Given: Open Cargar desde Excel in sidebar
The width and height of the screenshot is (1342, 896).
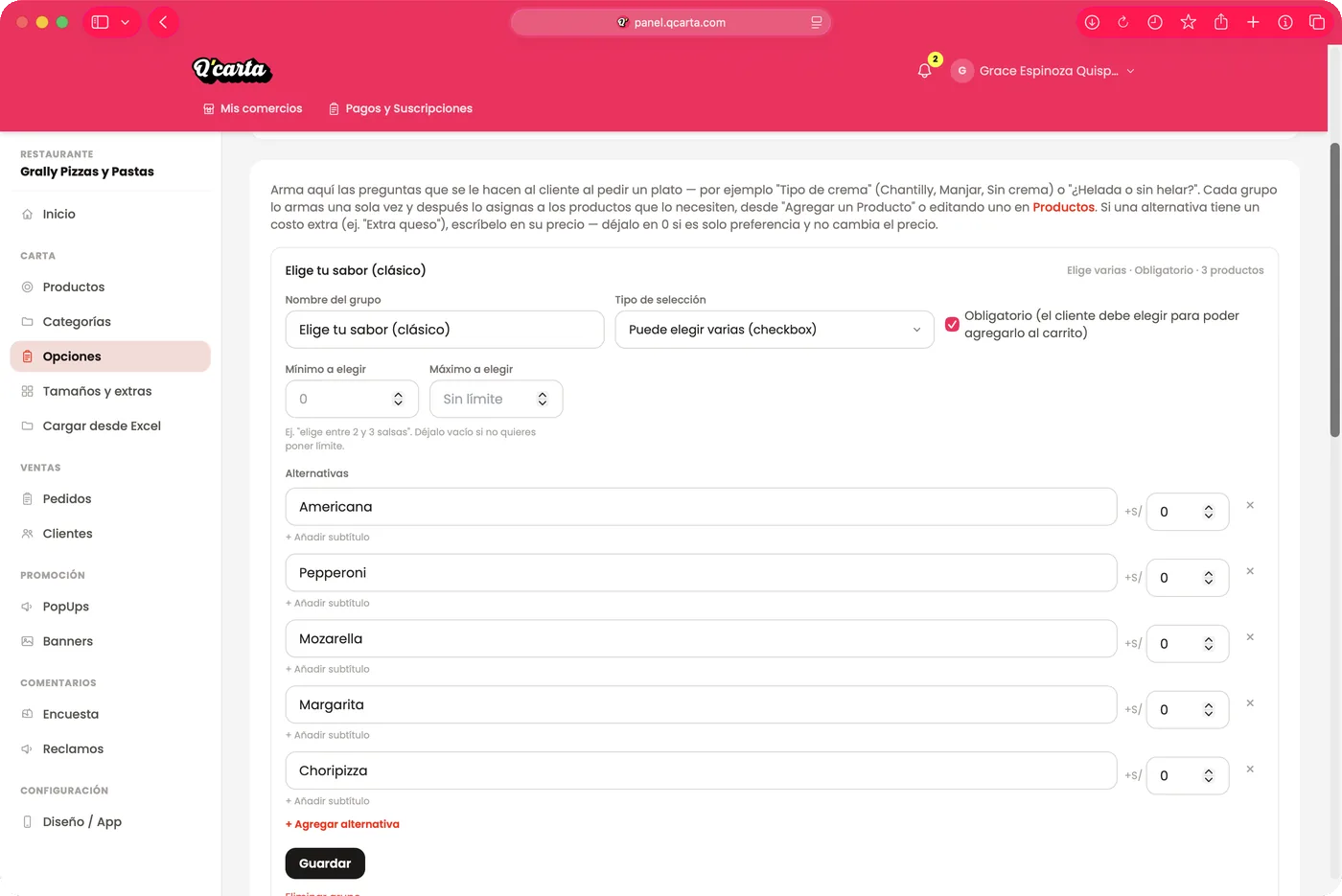Looking at the screenshot, I should (x=110, y=425).
